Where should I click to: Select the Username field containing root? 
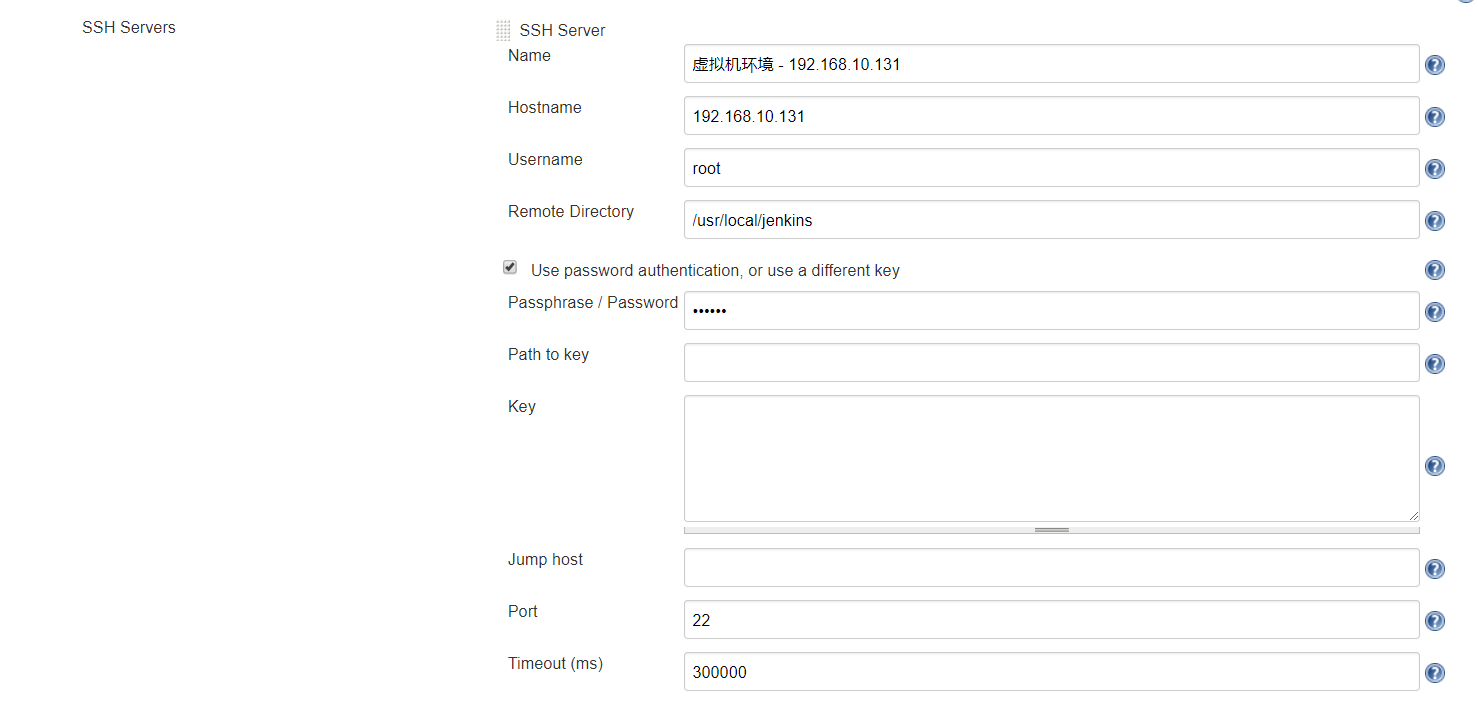point(1050,168)
